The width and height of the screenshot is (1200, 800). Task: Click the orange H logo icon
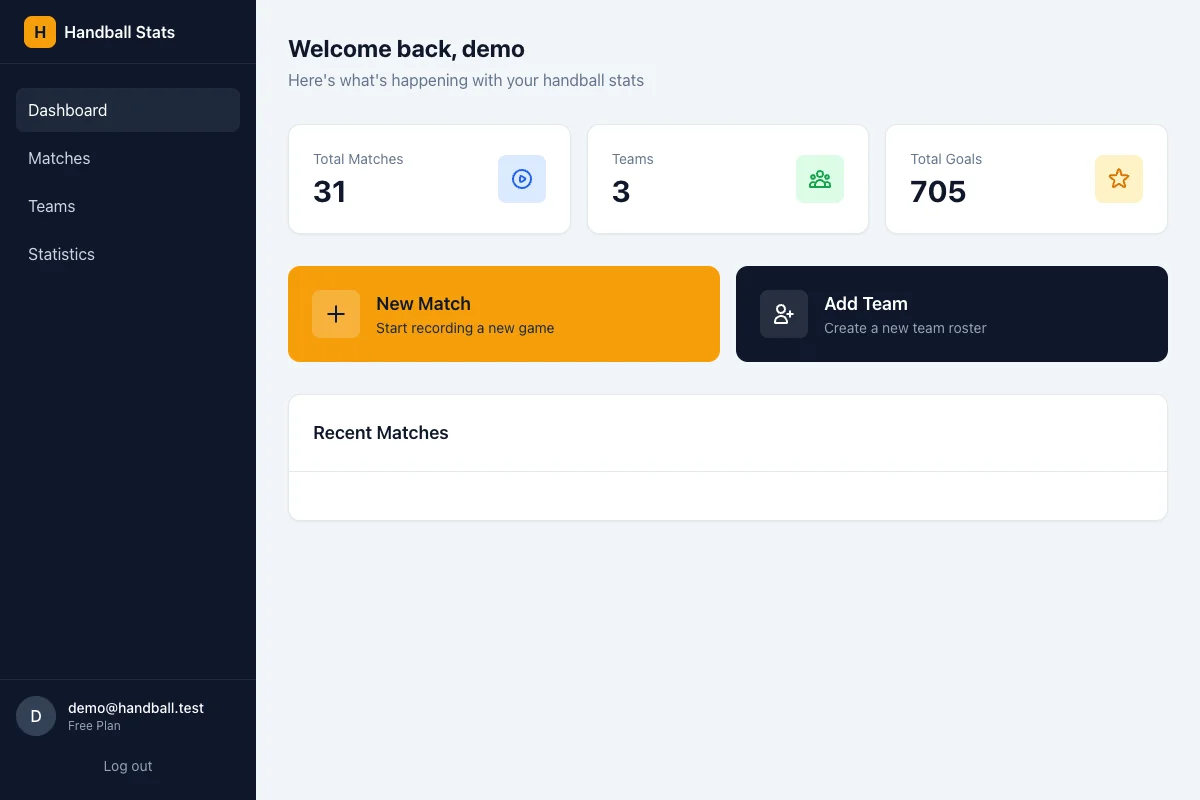coord(40,32)
